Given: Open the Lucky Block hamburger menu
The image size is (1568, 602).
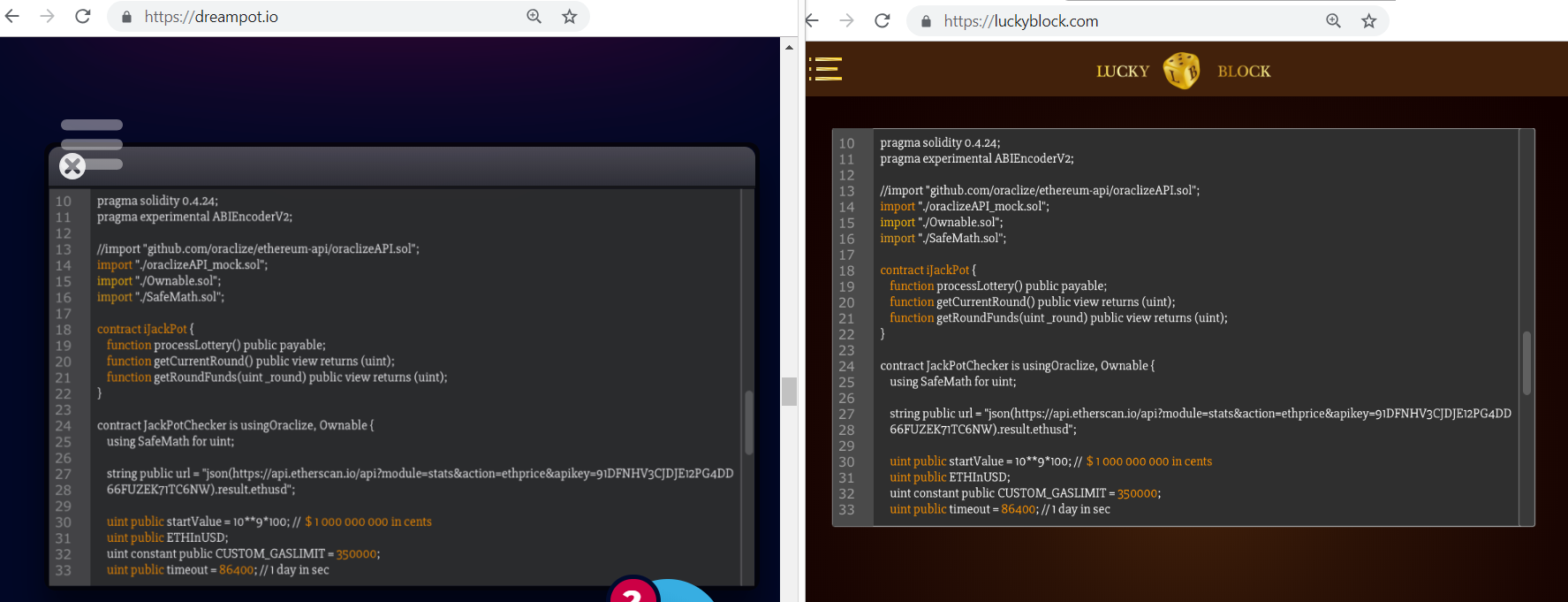Looking at the screenshot, I should pos(825,69).
